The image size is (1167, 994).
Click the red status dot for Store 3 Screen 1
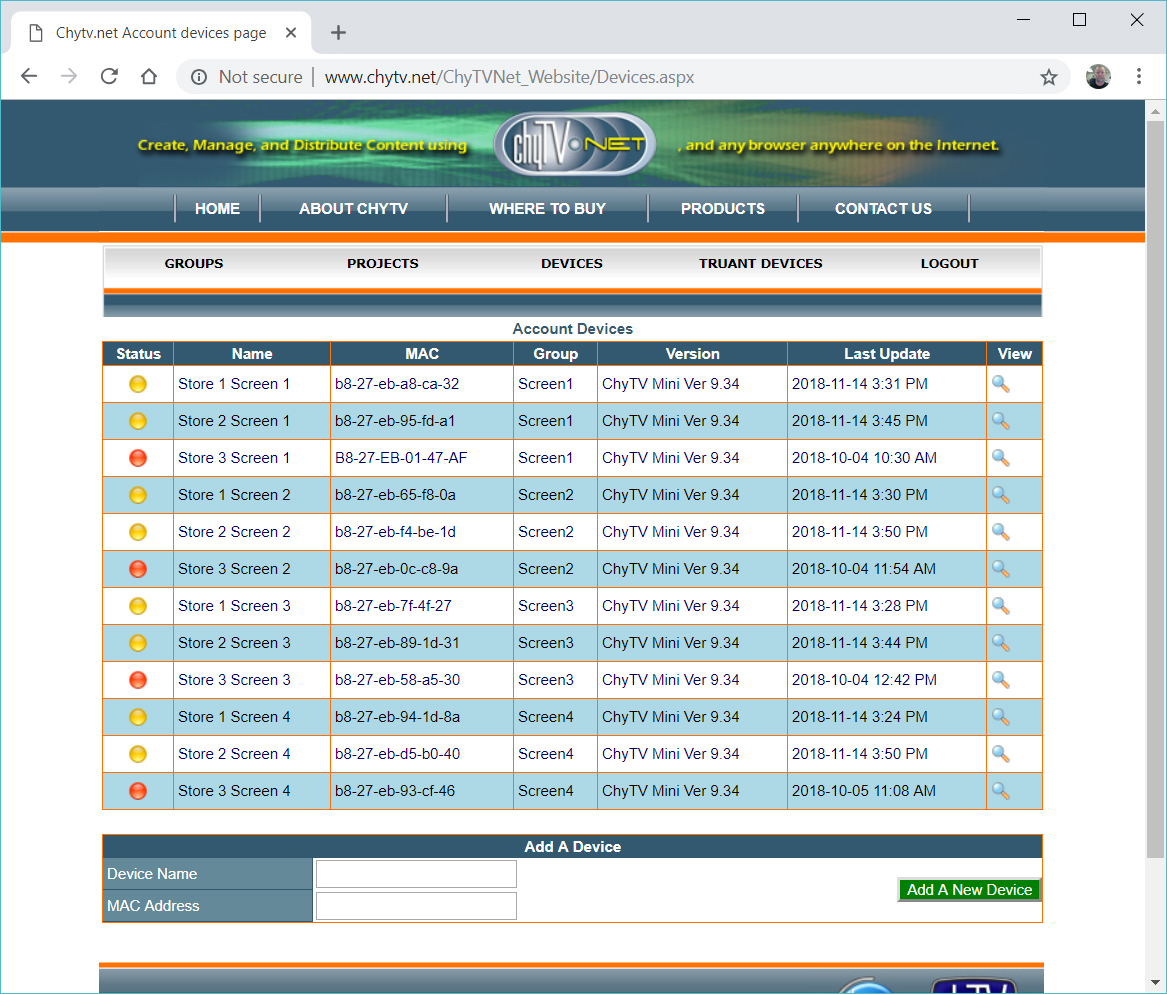coord(138,458)
